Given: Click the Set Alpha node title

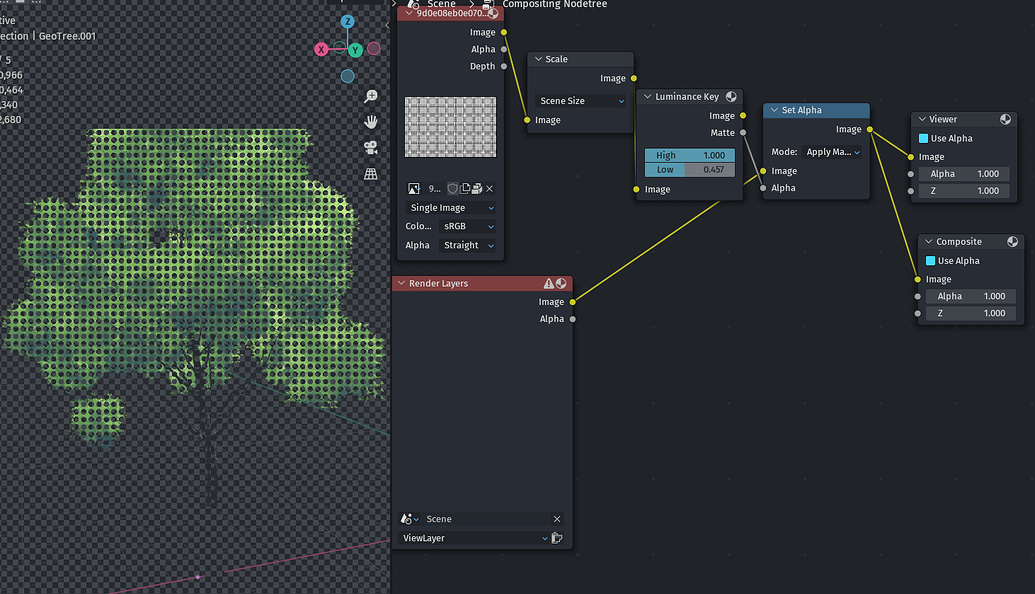Looking at the screenshot, I should point(801,110).
